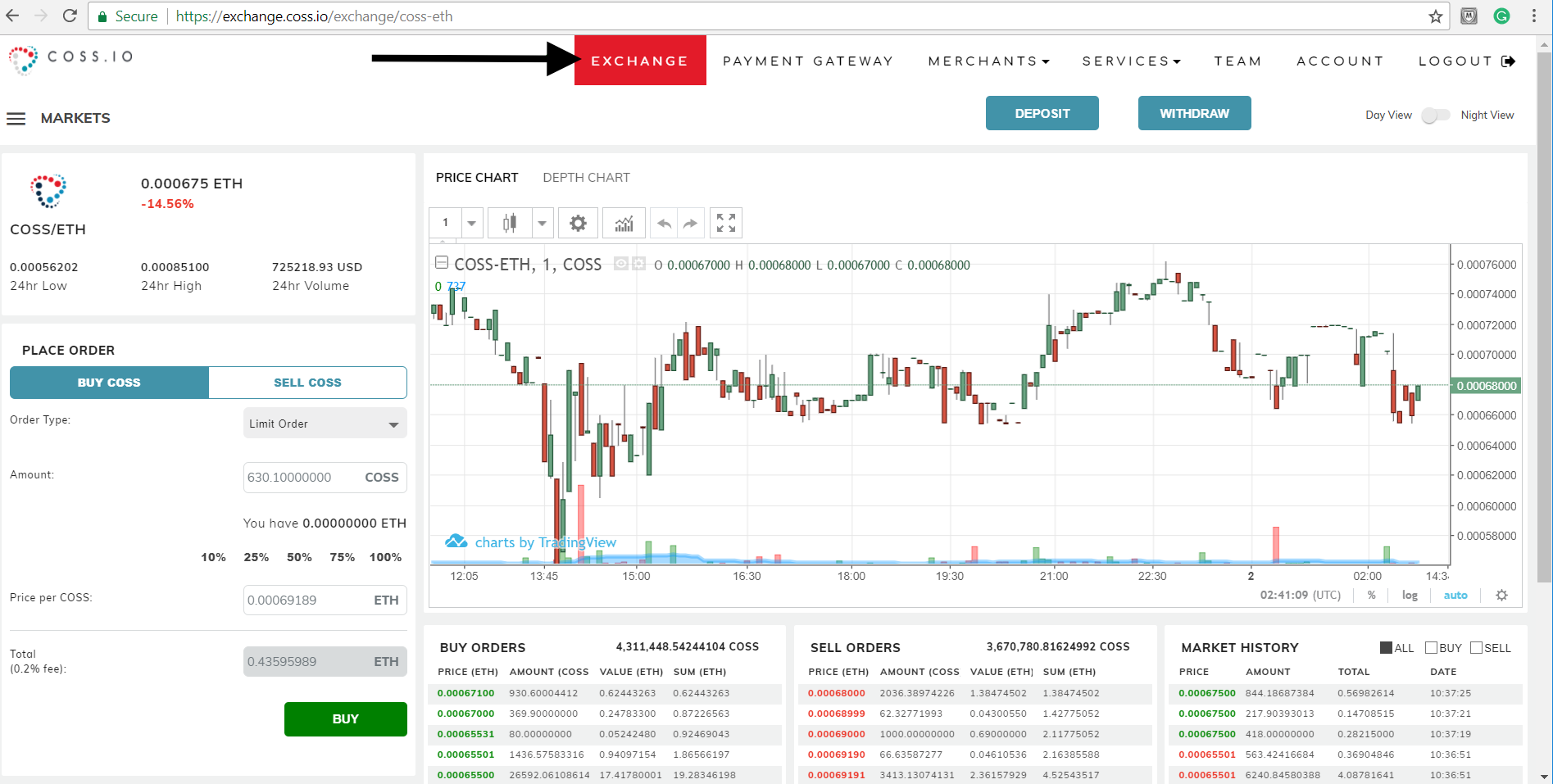Viewport: 1553px width, 784px height.
Task: Open the series format gear in chart legend
Action: pos(638,264)
